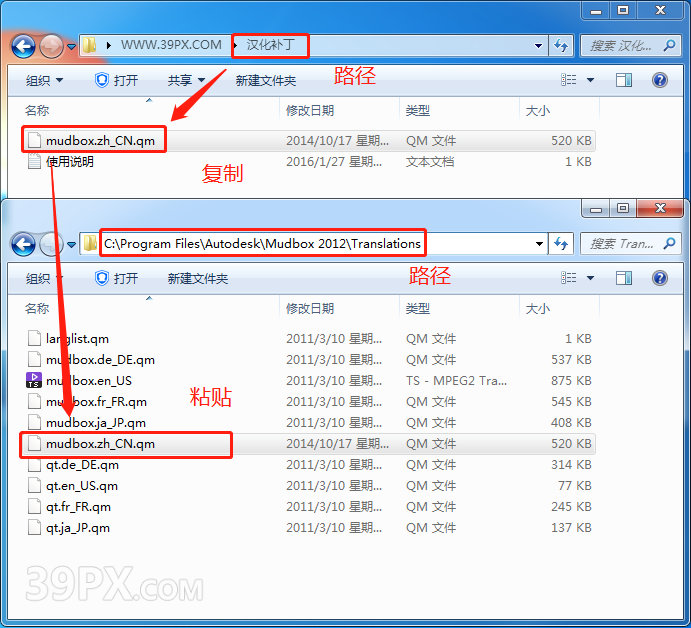The width and height of the screenshot is (691, 628).
Task: Open help icon in the Translations window toolbar
Action: (659, 278)
